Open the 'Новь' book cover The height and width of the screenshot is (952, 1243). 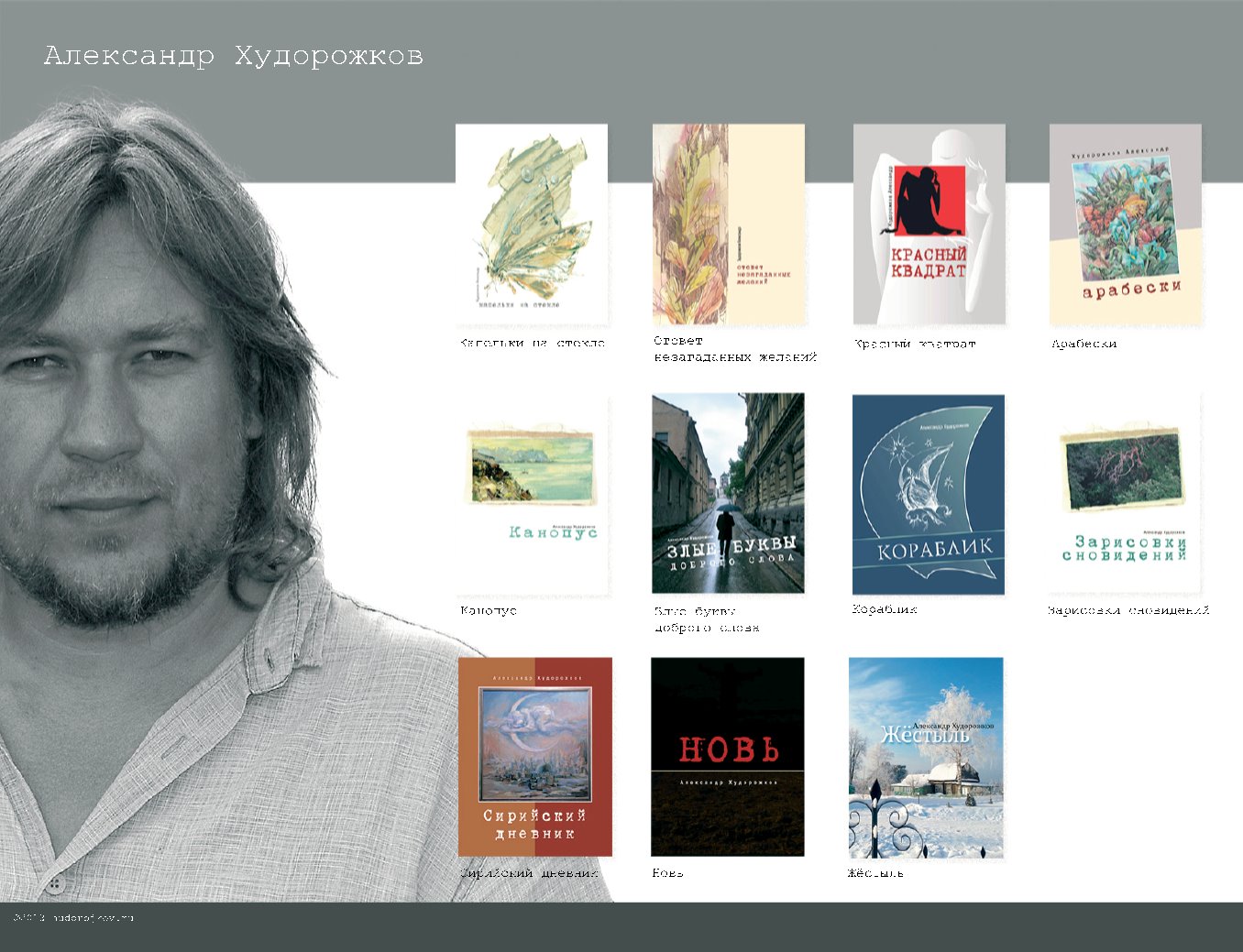tap(728, 757)
